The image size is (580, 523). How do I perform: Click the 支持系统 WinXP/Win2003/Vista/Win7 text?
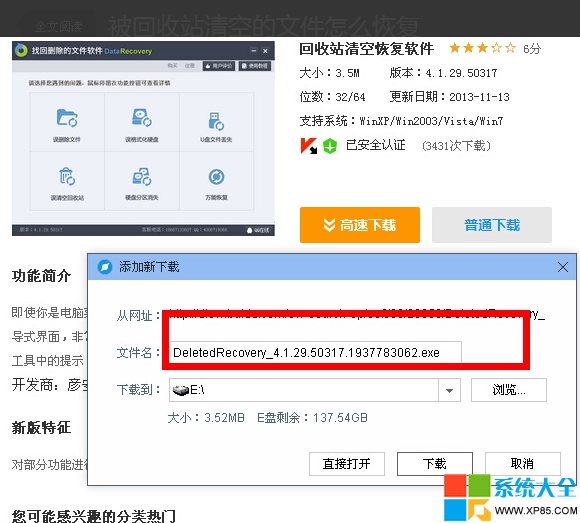pyautogui.click(x=401, y=121)
